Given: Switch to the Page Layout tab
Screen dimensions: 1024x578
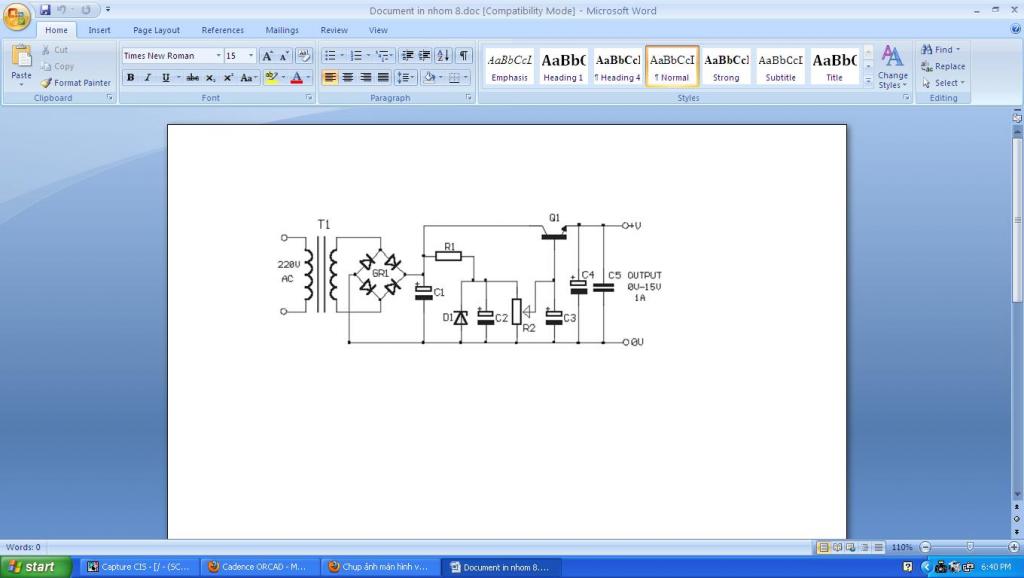Looking at the screenshot, I should [156, 30].
